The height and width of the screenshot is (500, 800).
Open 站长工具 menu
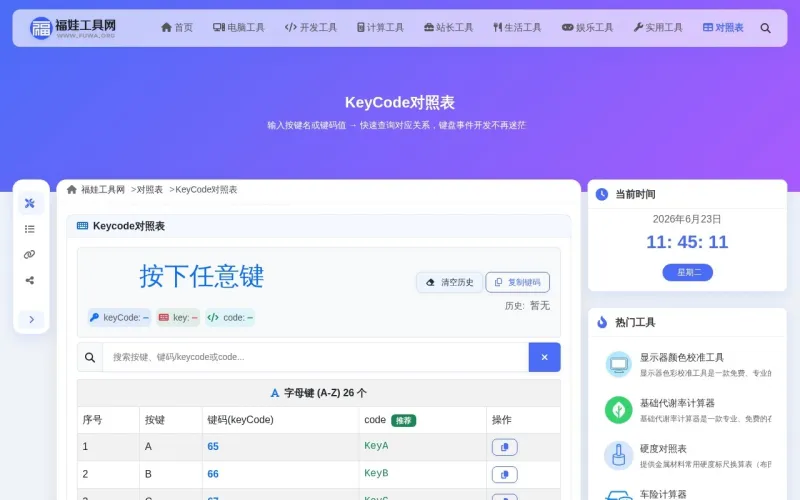[x=448, y=28]
